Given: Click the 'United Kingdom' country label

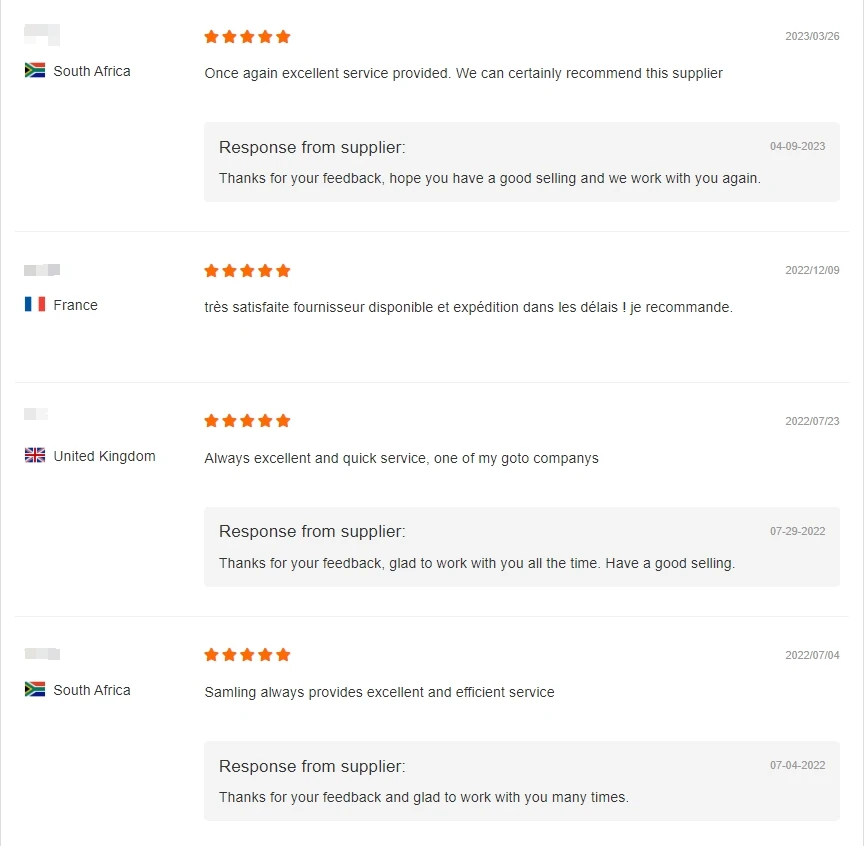Looking at the screenshot, I should [x=104, y=456].
